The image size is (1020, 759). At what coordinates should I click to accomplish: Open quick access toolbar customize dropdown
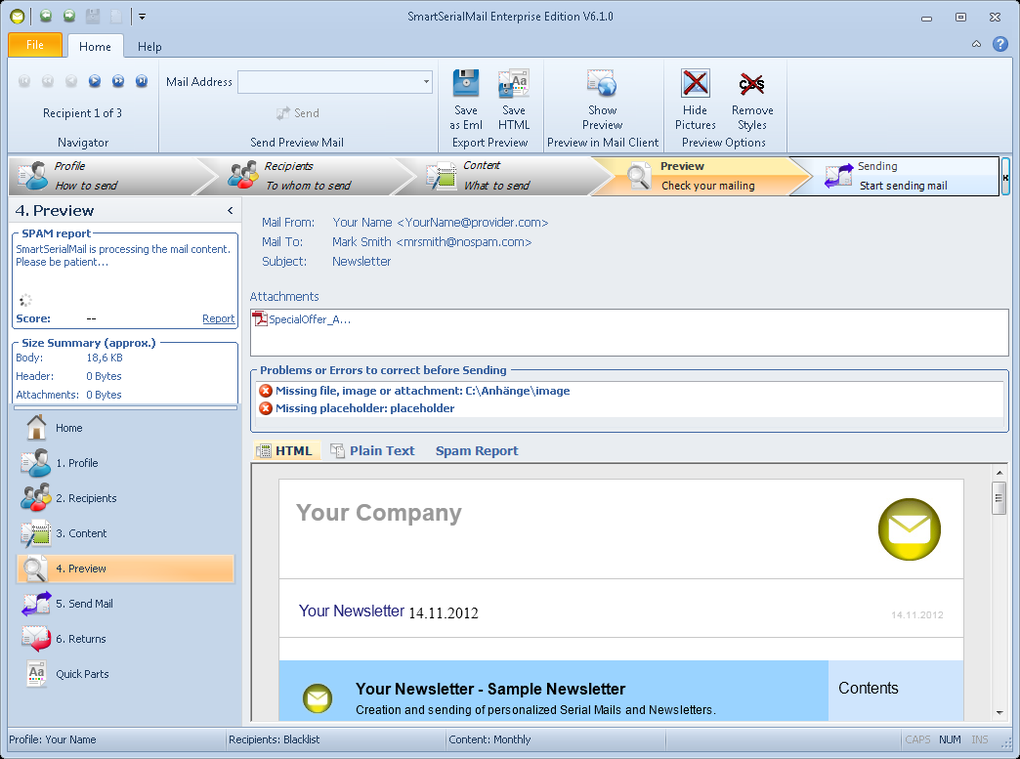pos(142,17)
